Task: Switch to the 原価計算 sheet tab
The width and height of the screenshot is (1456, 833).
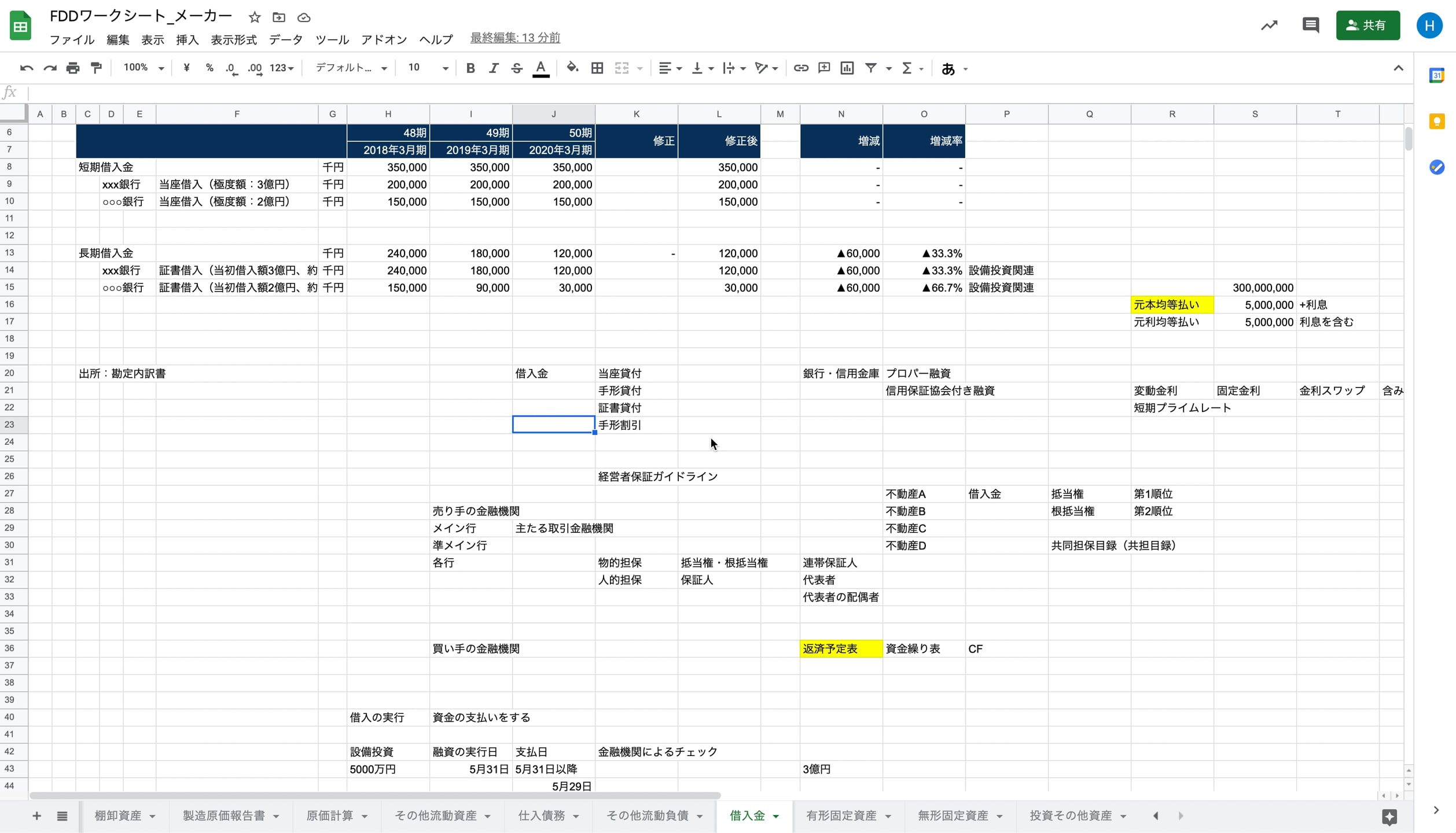Action: [x=329, y=816]
